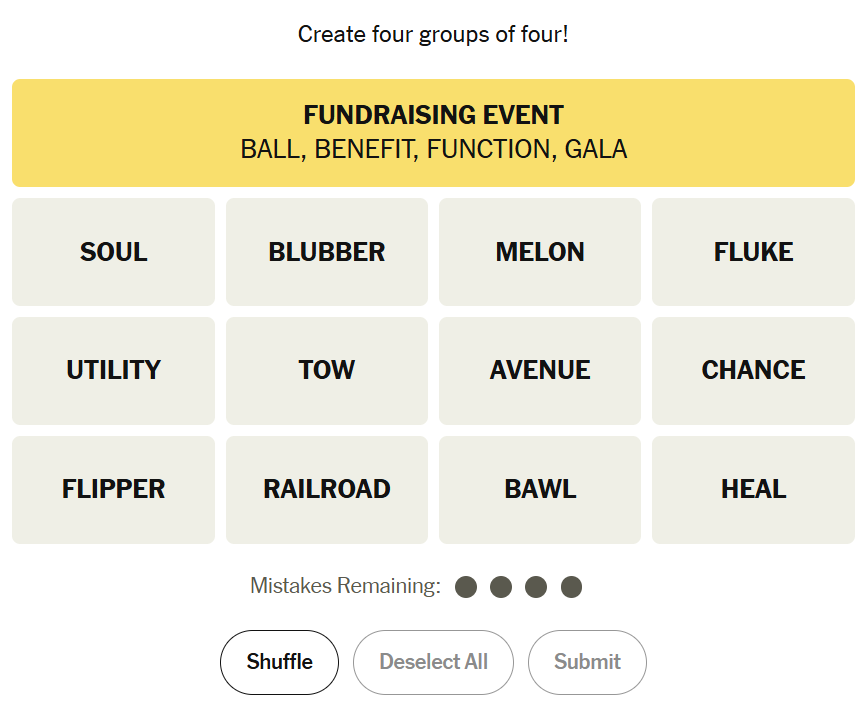Image resolution: width=868 pixels, height=718 pixels.
Task: Pick the MELON tile
Action: tap(540, 252)
